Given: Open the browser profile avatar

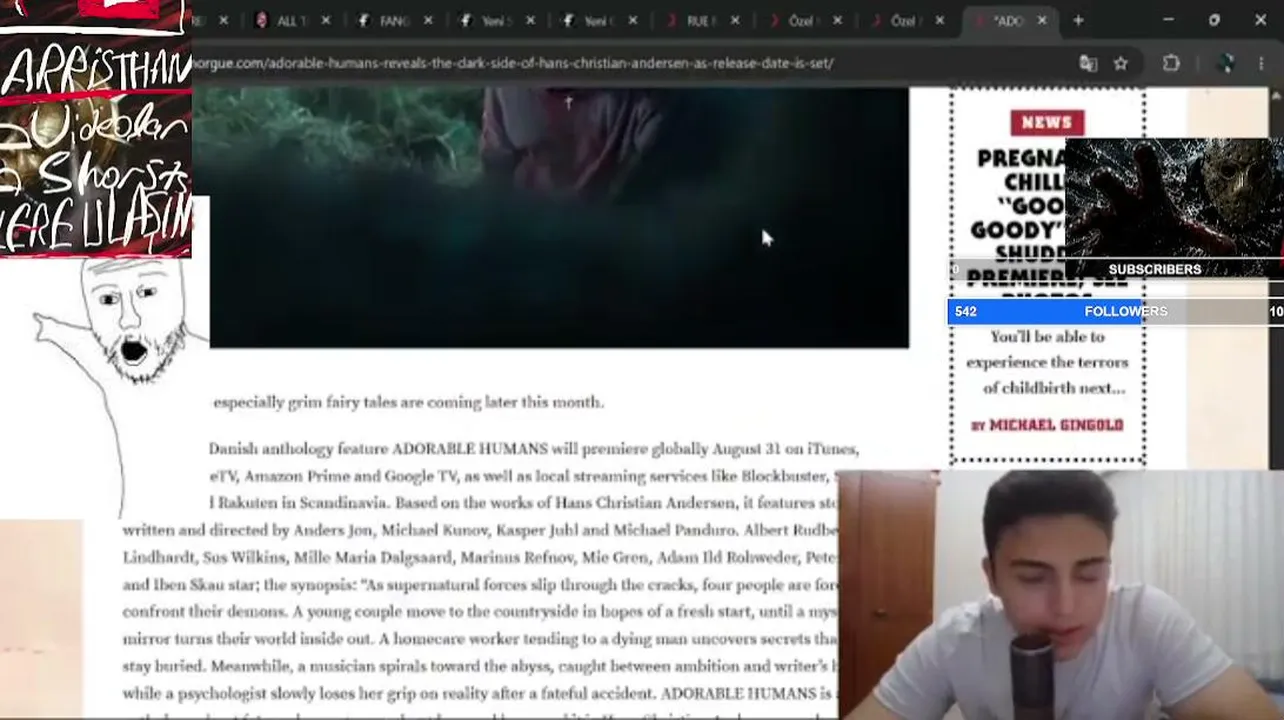Looking at the screenshot, I should [1226, 63].
